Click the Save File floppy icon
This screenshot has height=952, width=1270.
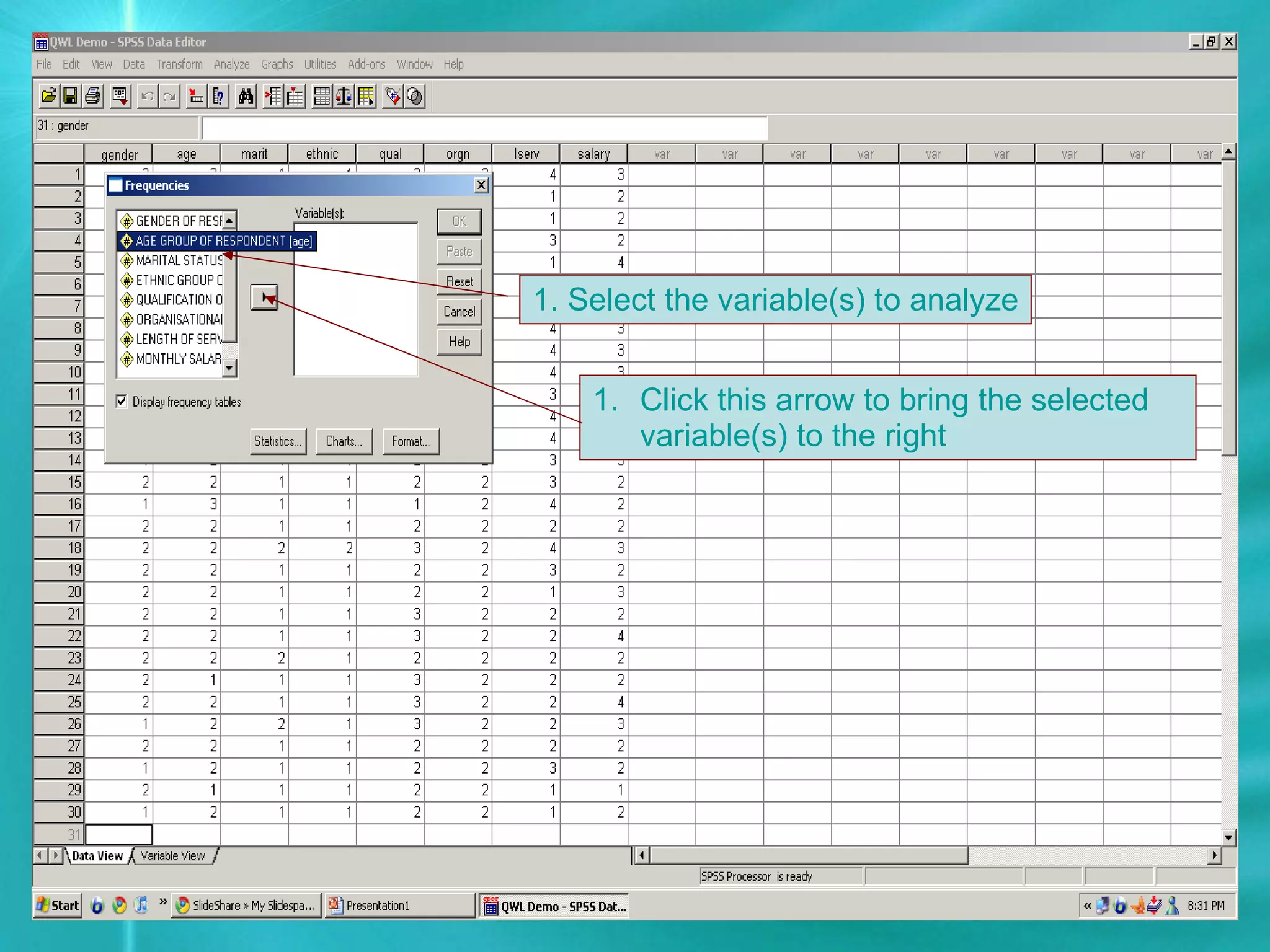pos(70,96)
